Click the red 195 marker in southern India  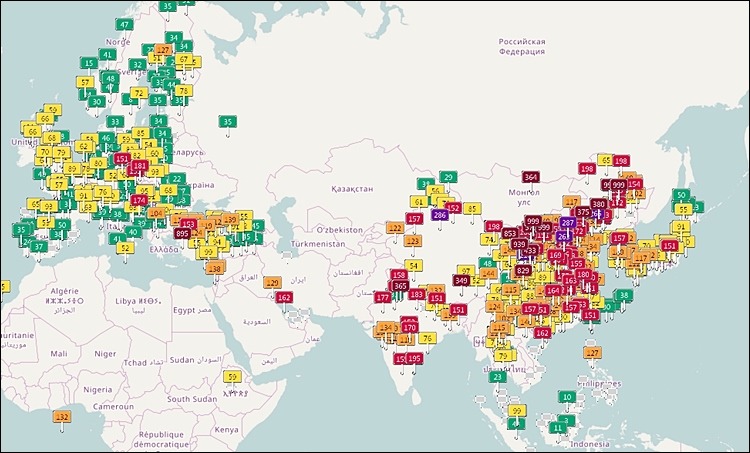pyautogui.click(x=415, y=359)
